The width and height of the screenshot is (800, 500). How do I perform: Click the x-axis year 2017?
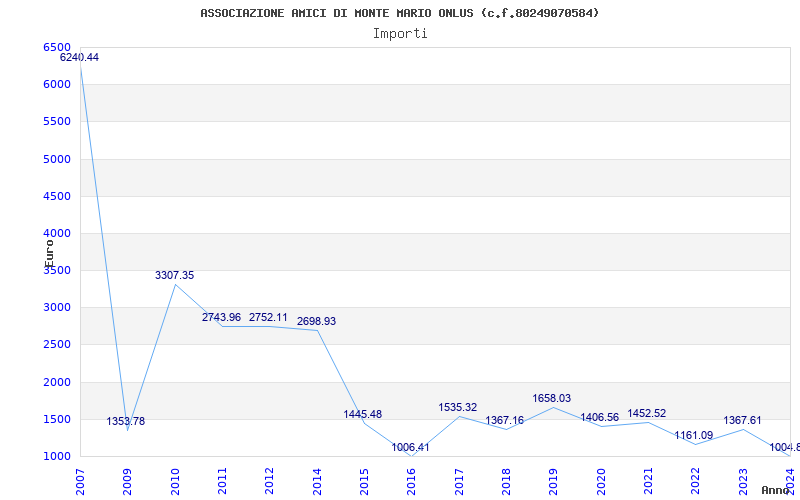459,482
